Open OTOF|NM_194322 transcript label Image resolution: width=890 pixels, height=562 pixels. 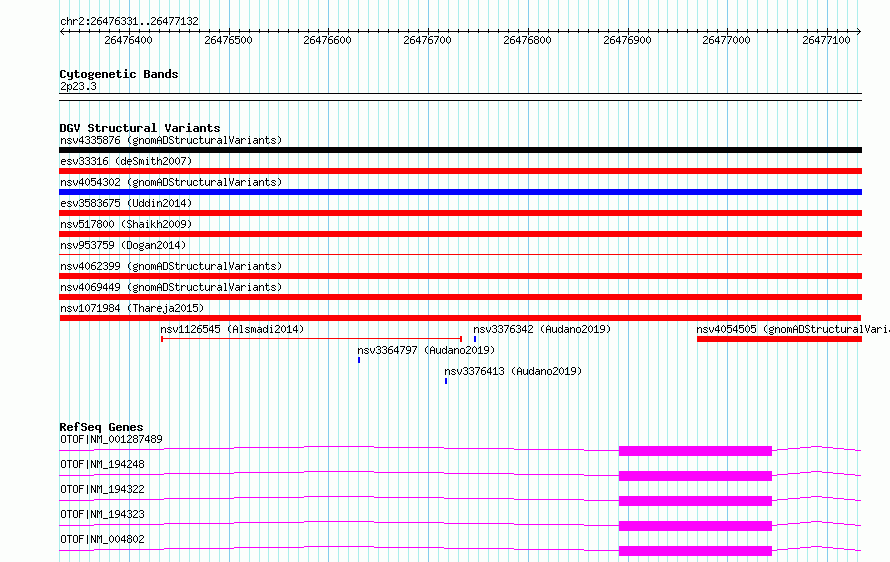[102, 489]
